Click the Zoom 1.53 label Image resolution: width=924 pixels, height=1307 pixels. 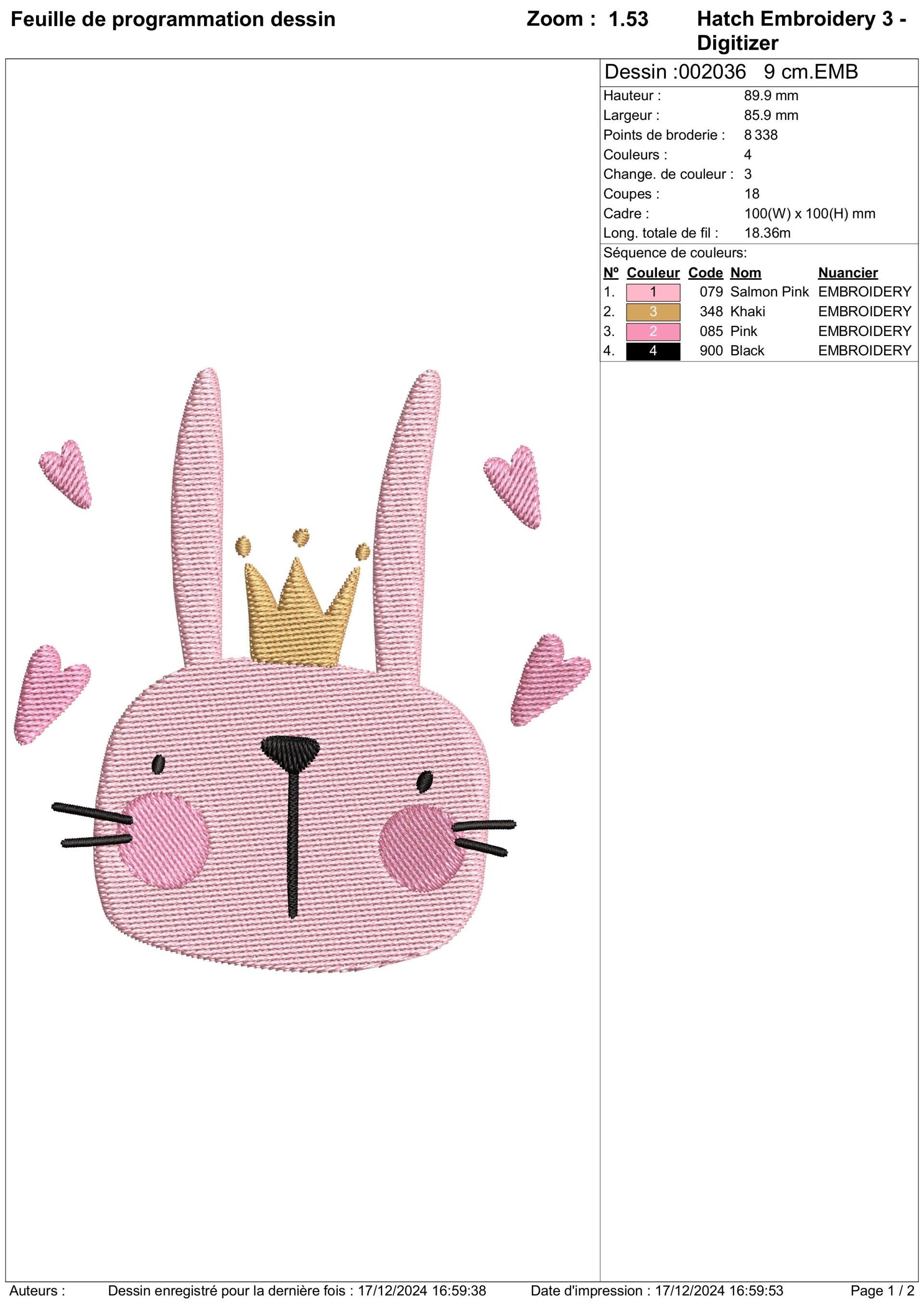tap(587, 19)
